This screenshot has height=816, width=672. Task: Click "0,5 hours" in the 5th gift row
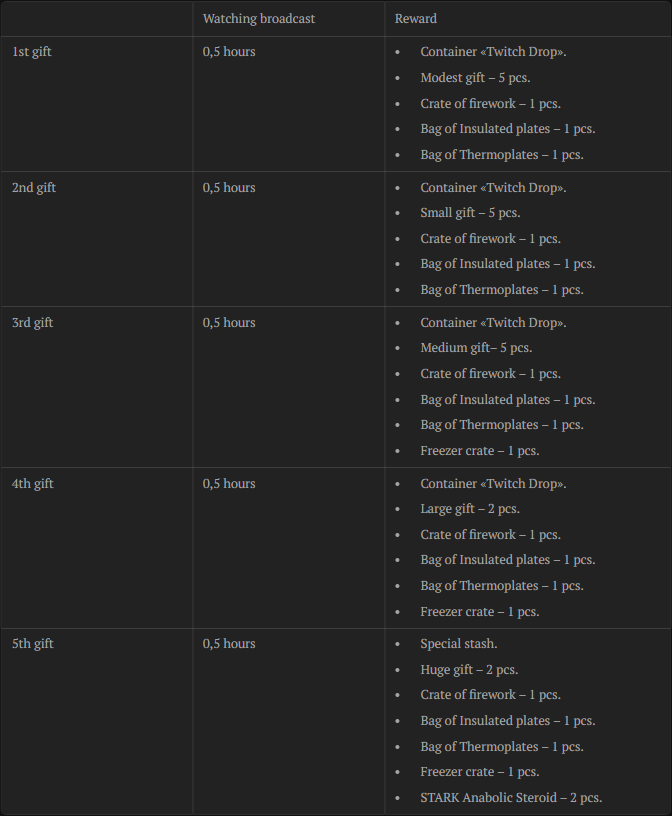229,644
